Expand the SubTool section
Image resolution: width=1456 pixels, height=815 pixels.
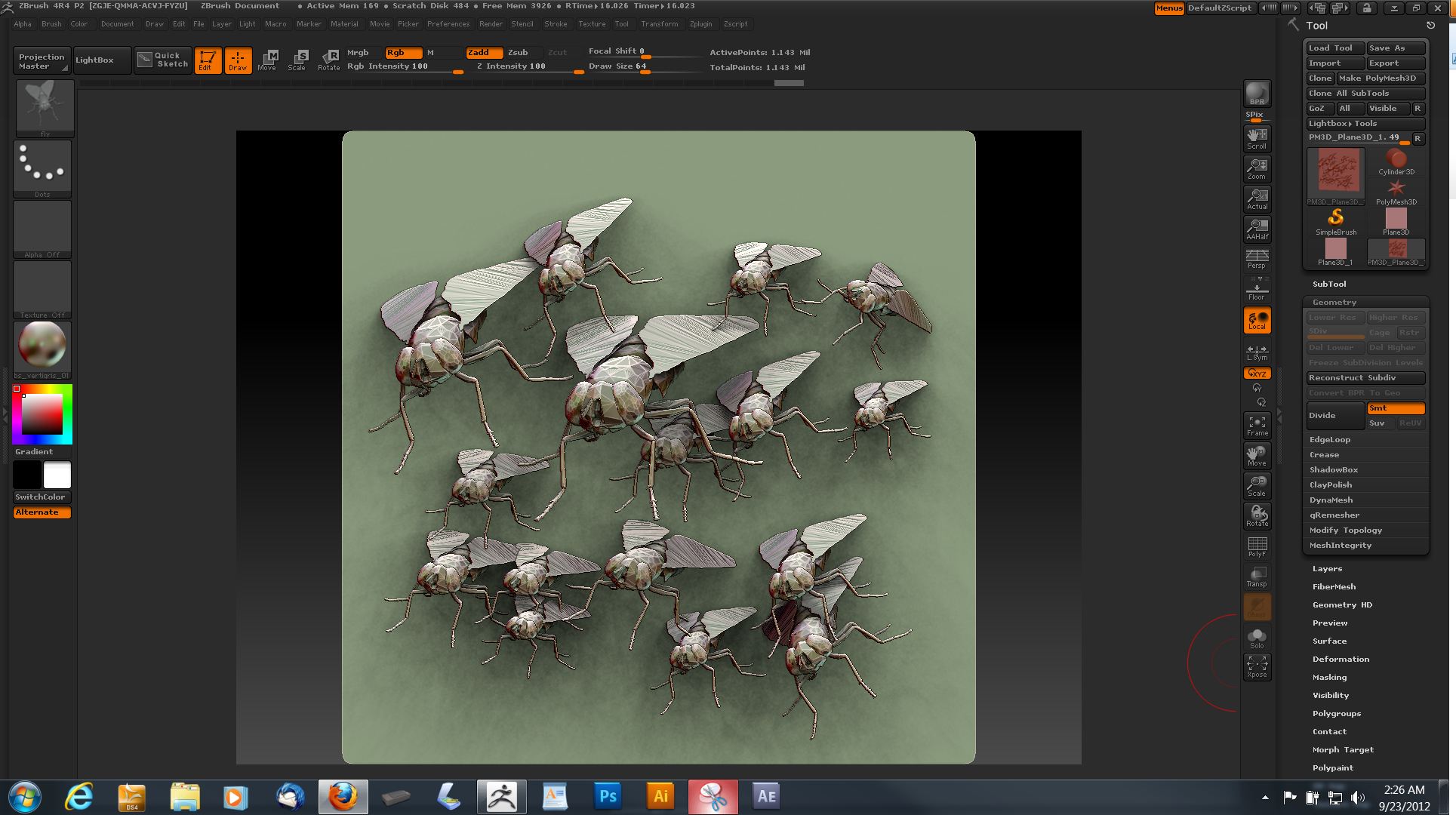pos(1328,284)
